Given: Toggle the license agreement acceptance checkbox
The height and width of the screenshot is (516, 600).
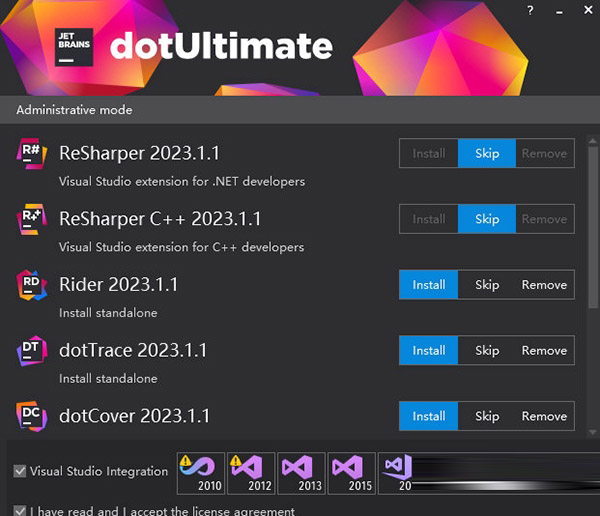Looking at the screenshot, I should (x=21, y=510).
